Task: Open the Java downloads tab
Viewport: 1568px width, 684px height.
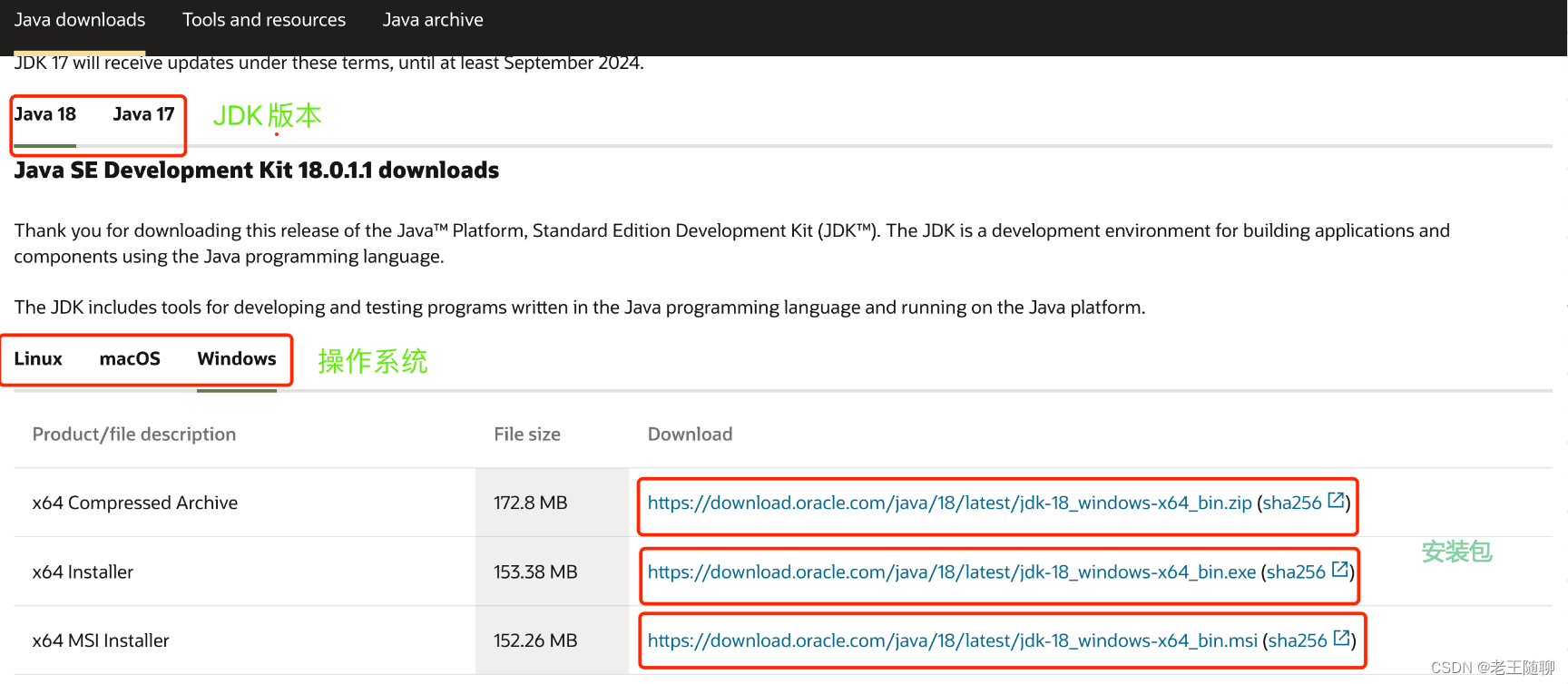Action: coord(80,20)
